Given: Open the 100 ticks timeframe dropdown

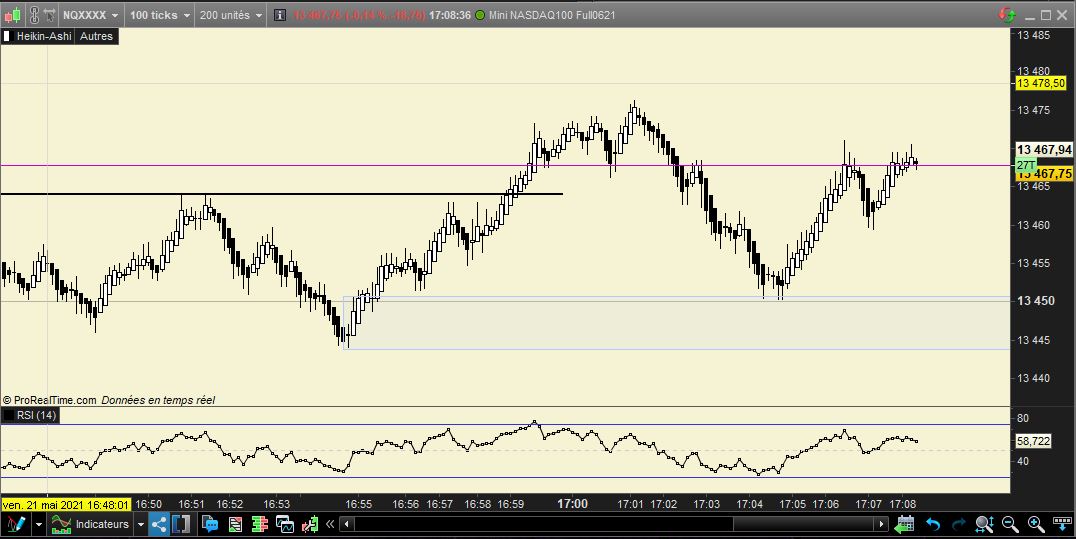Looking at the screenshot, I should point(159,14).
